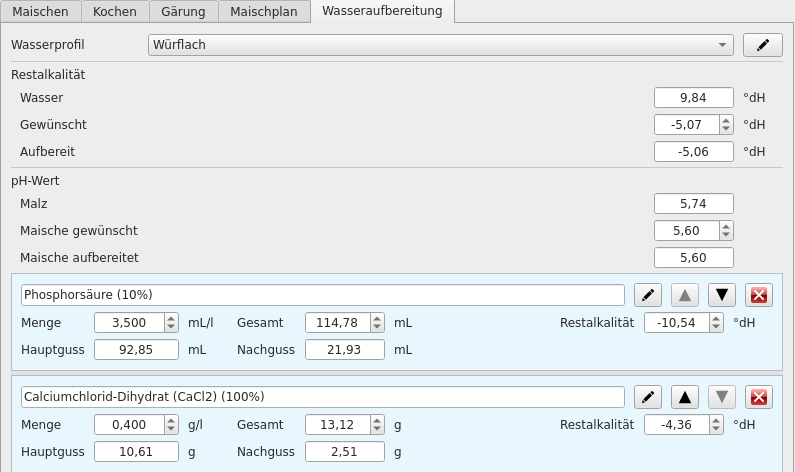Click the Calciumchlorid Gesamt amount field
Viewport: 795px width, 472px height.
(337, 425)
